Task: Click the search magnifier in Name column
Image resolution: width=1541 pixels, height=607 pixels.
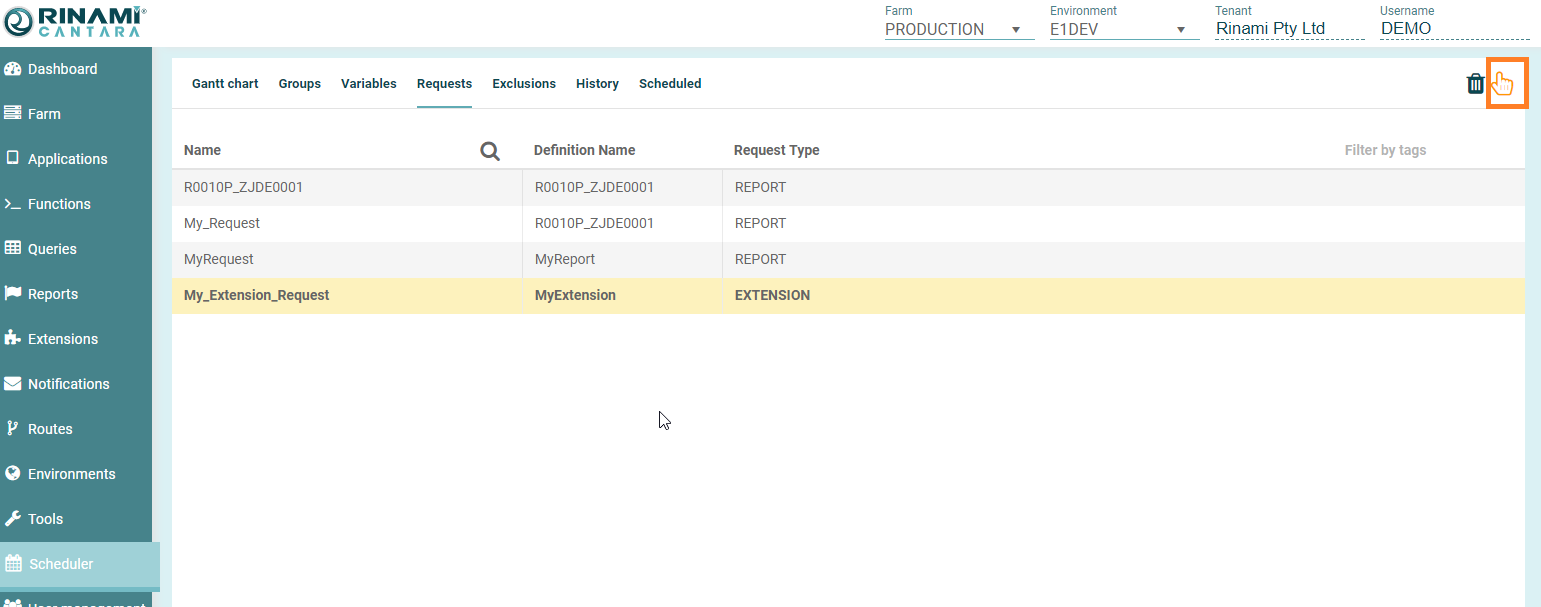Action: pyautogui.click(x=490, y=151)
